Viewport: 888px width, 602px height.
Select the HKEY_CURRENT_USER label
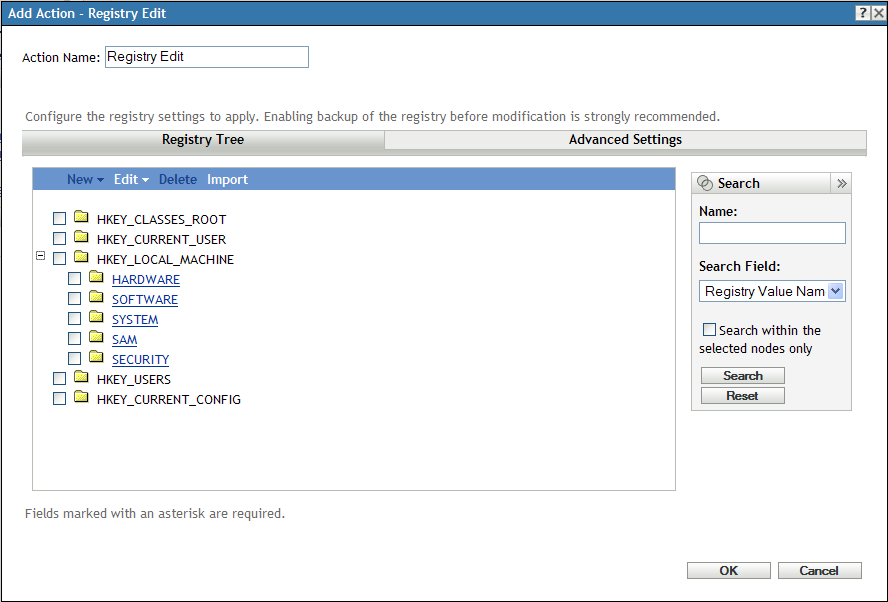click(x=161, y=240)
